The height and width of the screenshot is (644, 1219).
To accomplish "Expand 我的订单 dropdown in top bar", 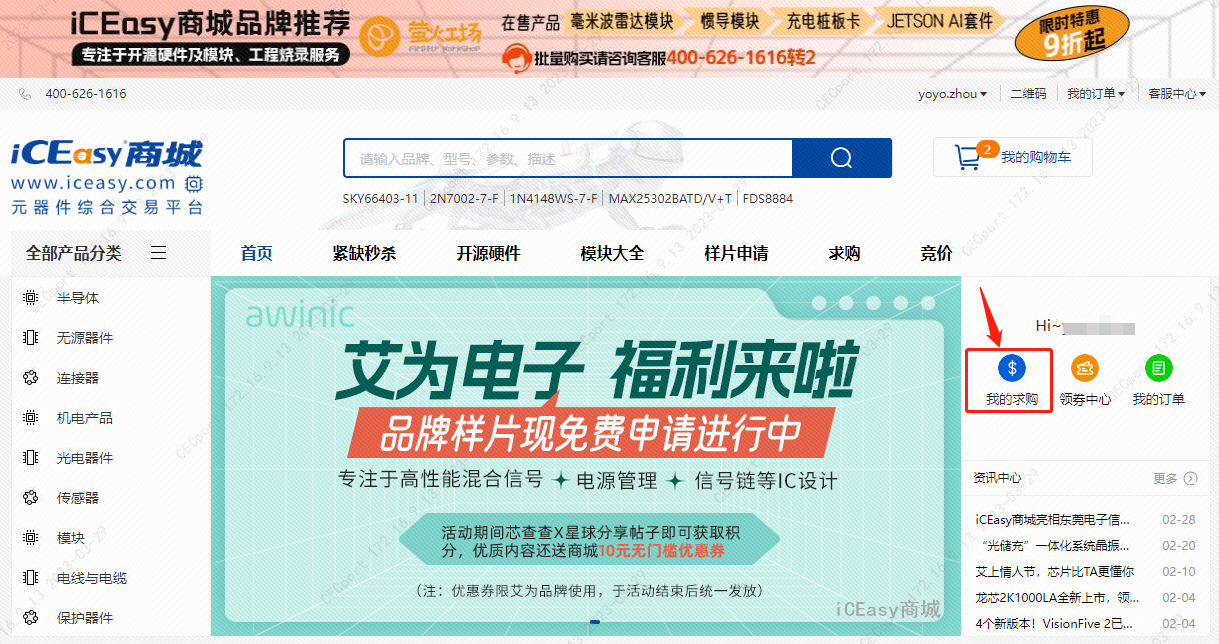I will (1096, 94).
